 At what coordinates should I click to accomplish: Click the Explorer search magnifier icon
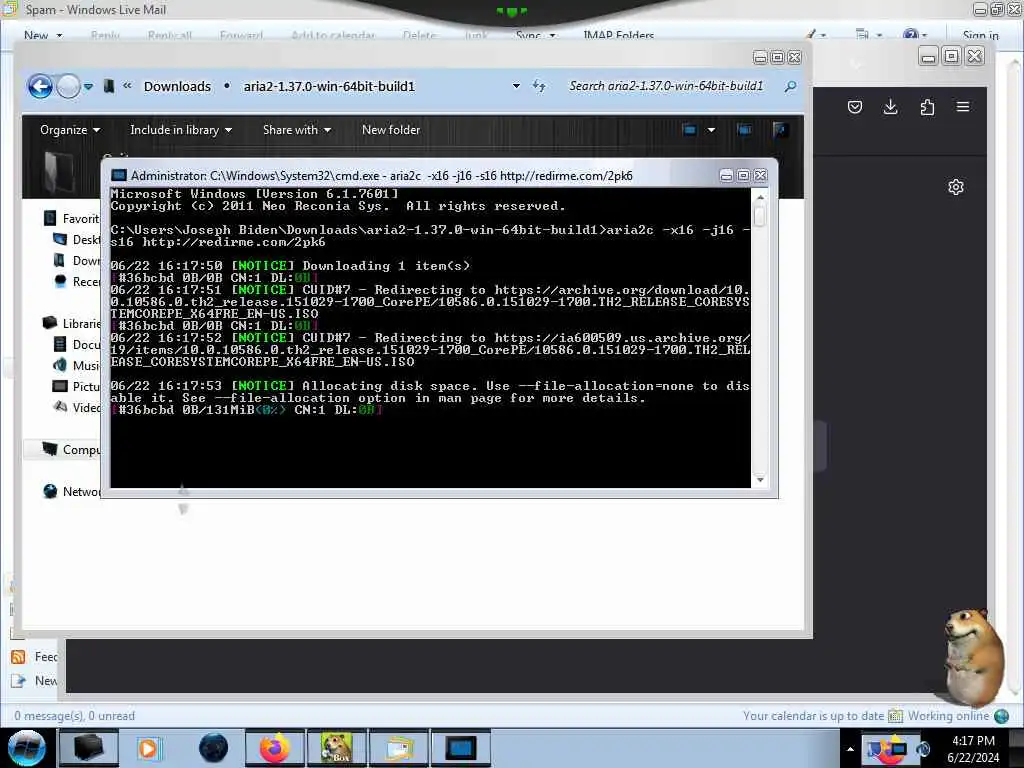[790, 86]
